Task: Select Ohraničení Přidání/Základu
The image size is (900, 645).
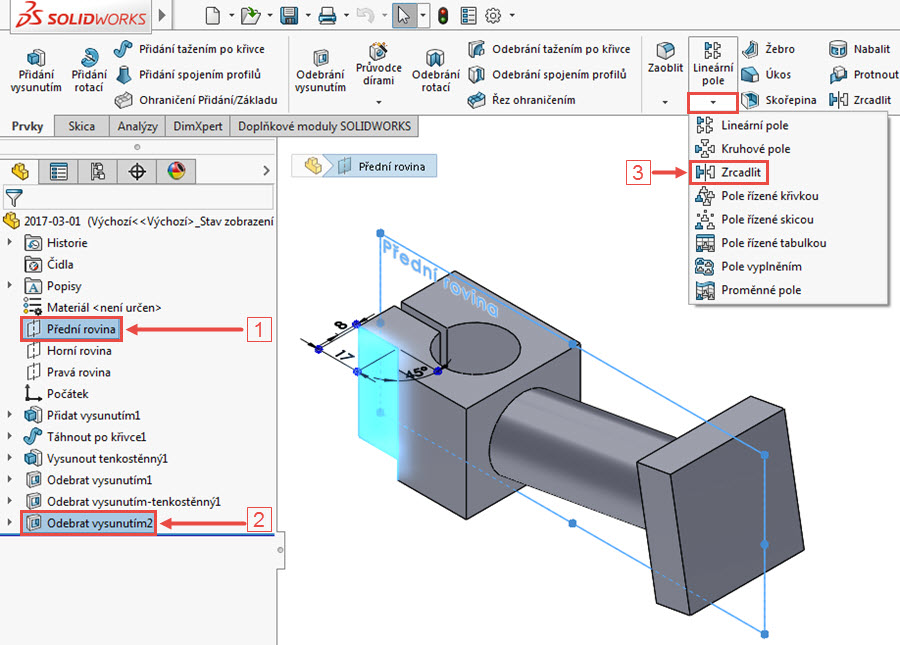Action: point(196,100)
